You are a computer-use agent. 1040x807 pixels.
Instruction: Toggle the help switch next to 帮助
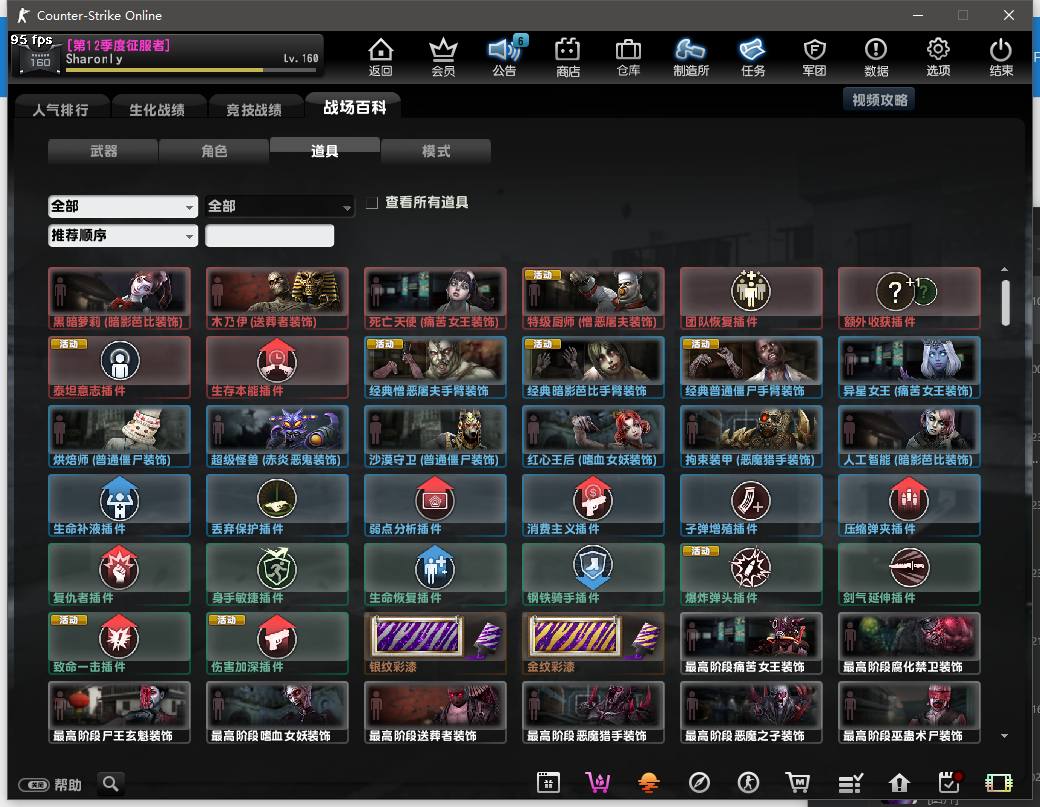34,784
